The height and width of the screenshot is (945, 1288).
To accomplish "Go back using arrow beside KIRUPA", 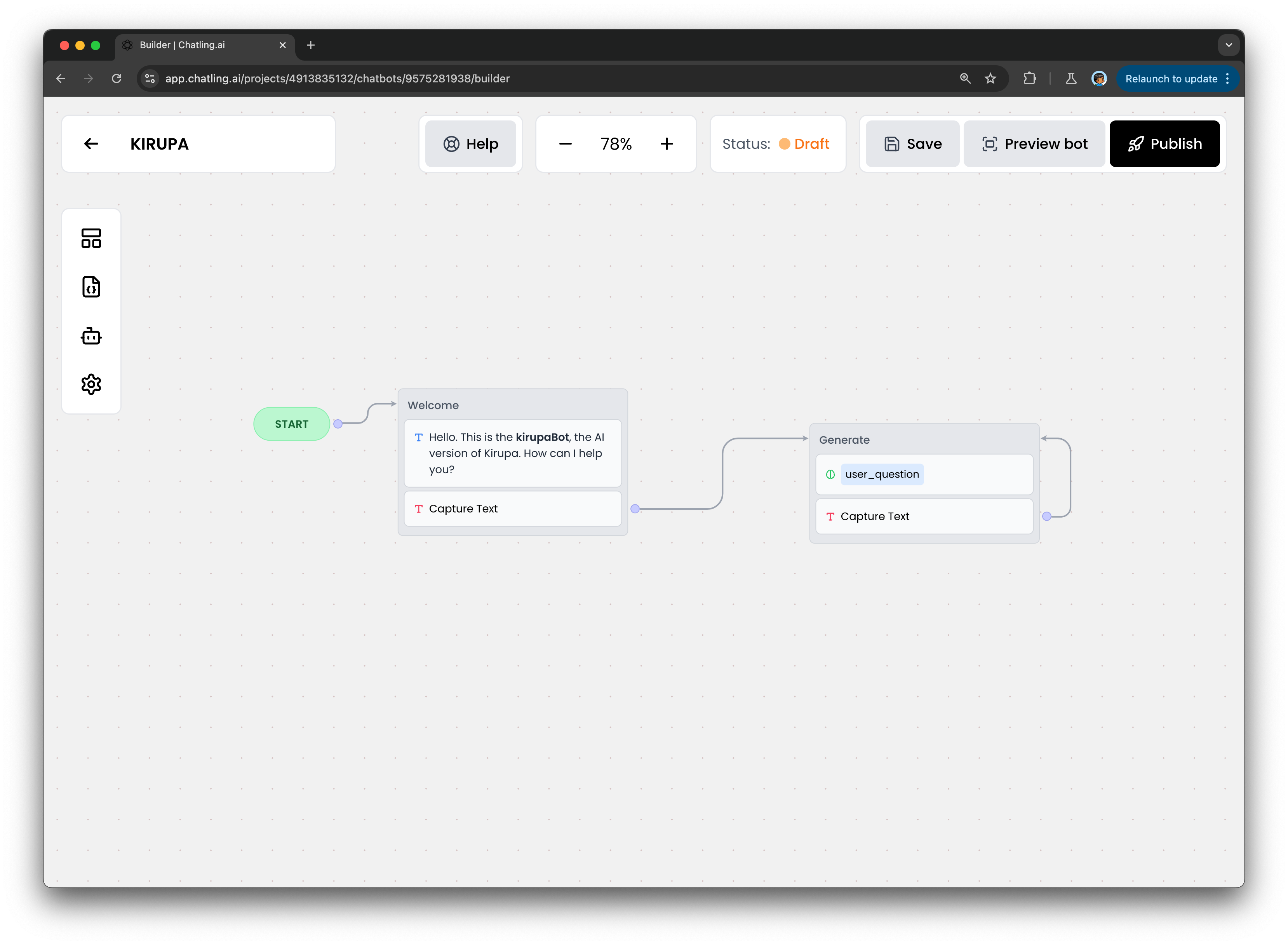I will click(x=91, y=144).
